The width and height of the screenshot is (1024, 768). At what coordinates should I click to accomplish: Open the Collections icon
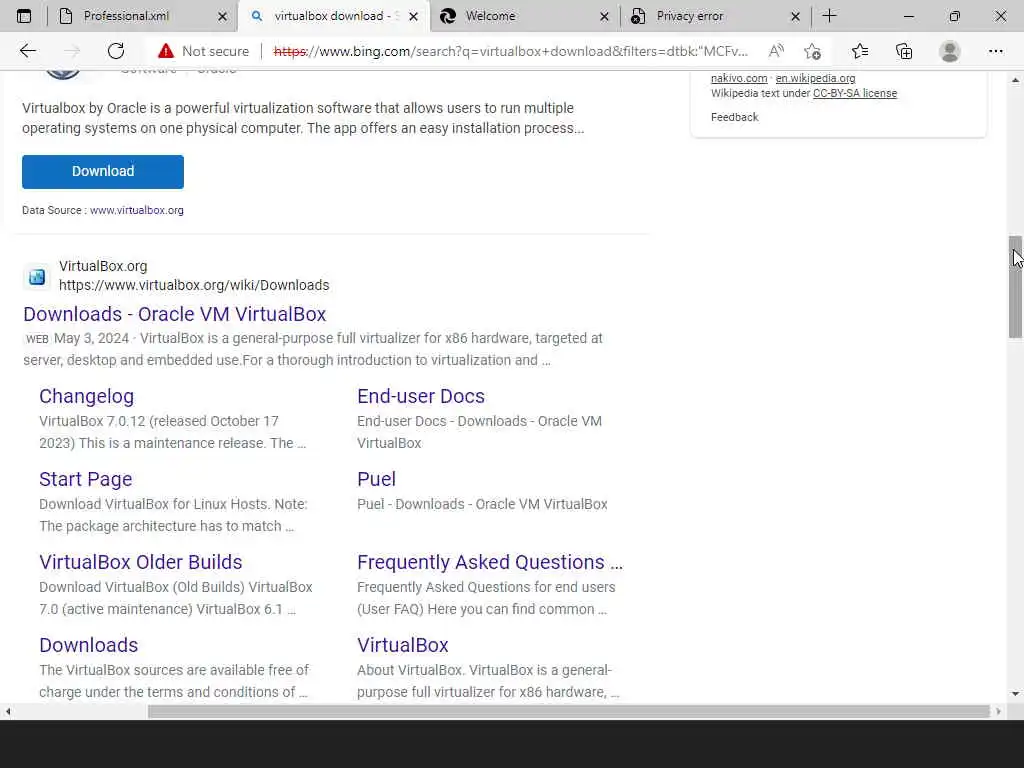pos(904,51)
